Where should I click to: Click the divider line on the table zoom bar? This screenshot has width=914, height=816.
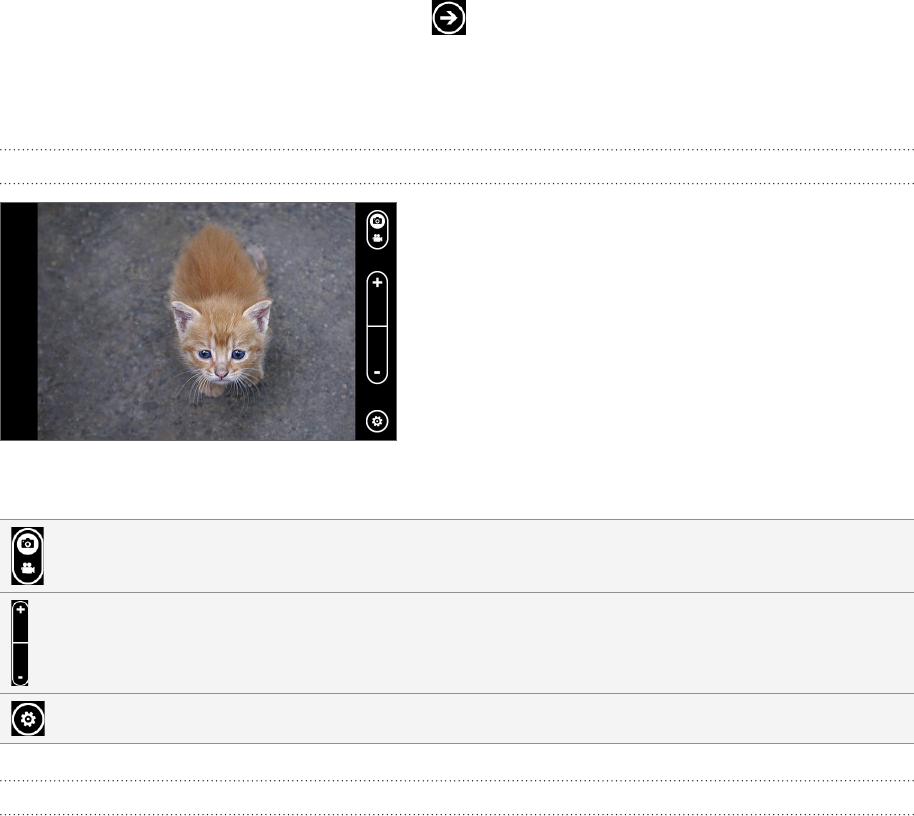pos(20,643)
